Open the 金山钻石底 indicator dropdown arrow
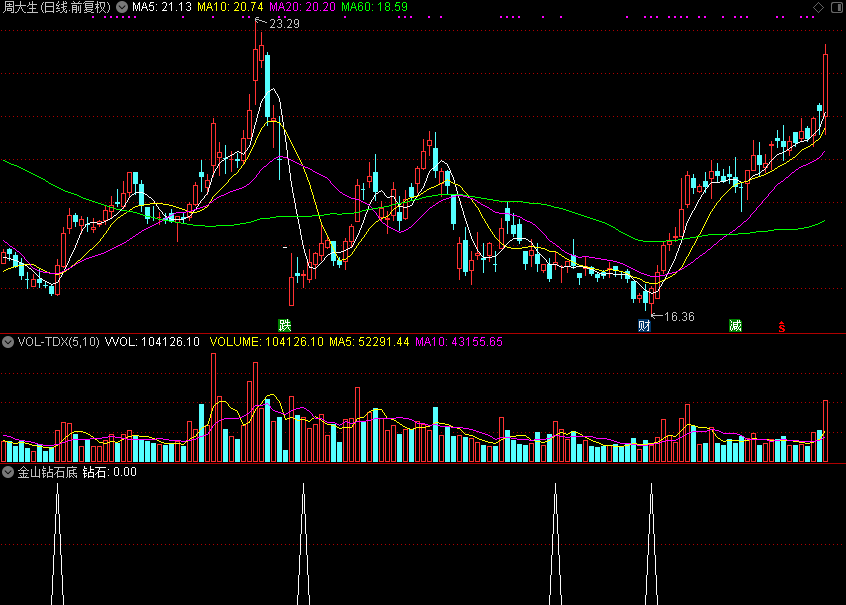This screenshot has height=605, width=846. pos(8,472)
